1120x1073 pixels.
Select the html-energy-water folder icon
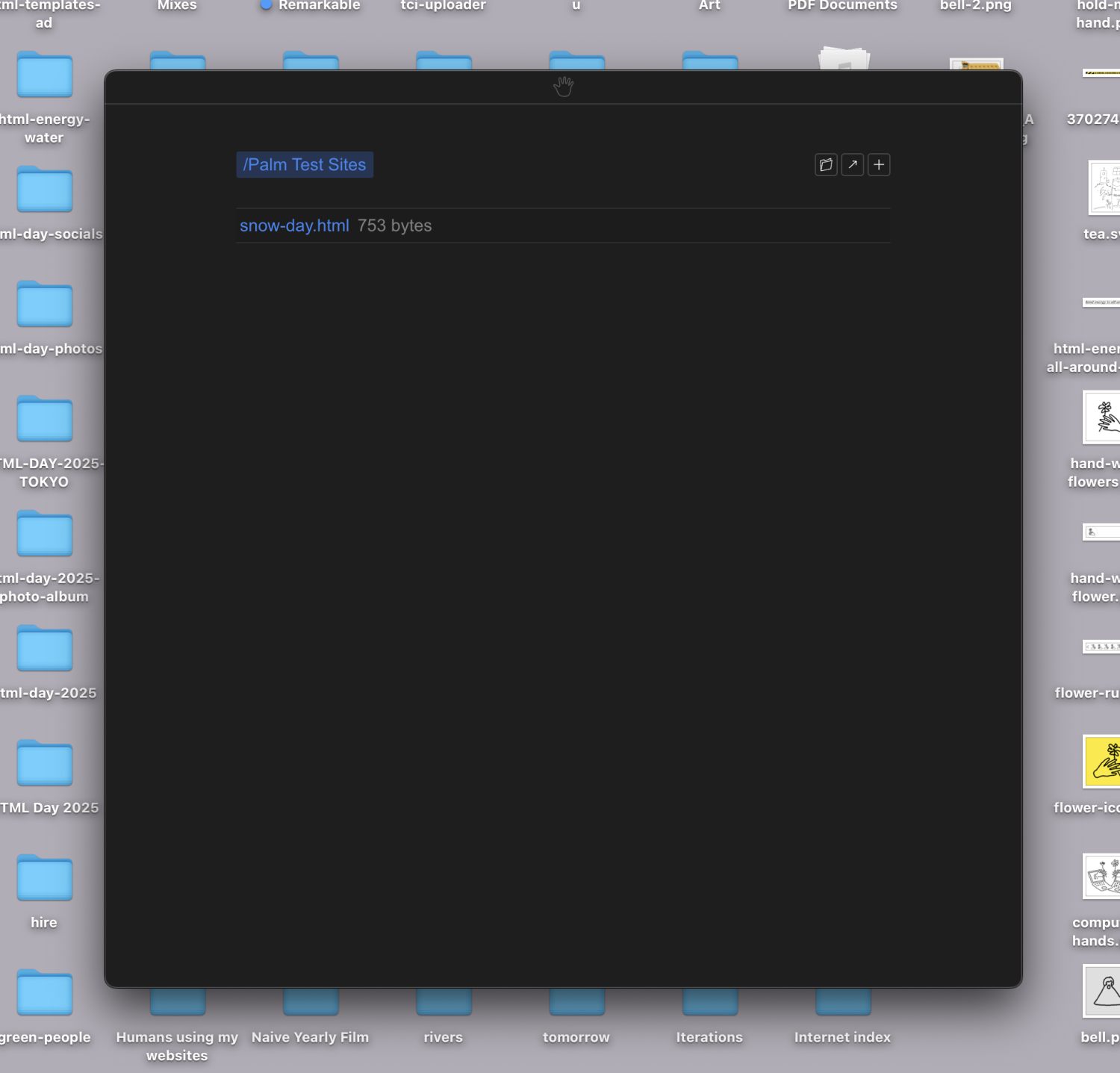click(45, 75)
